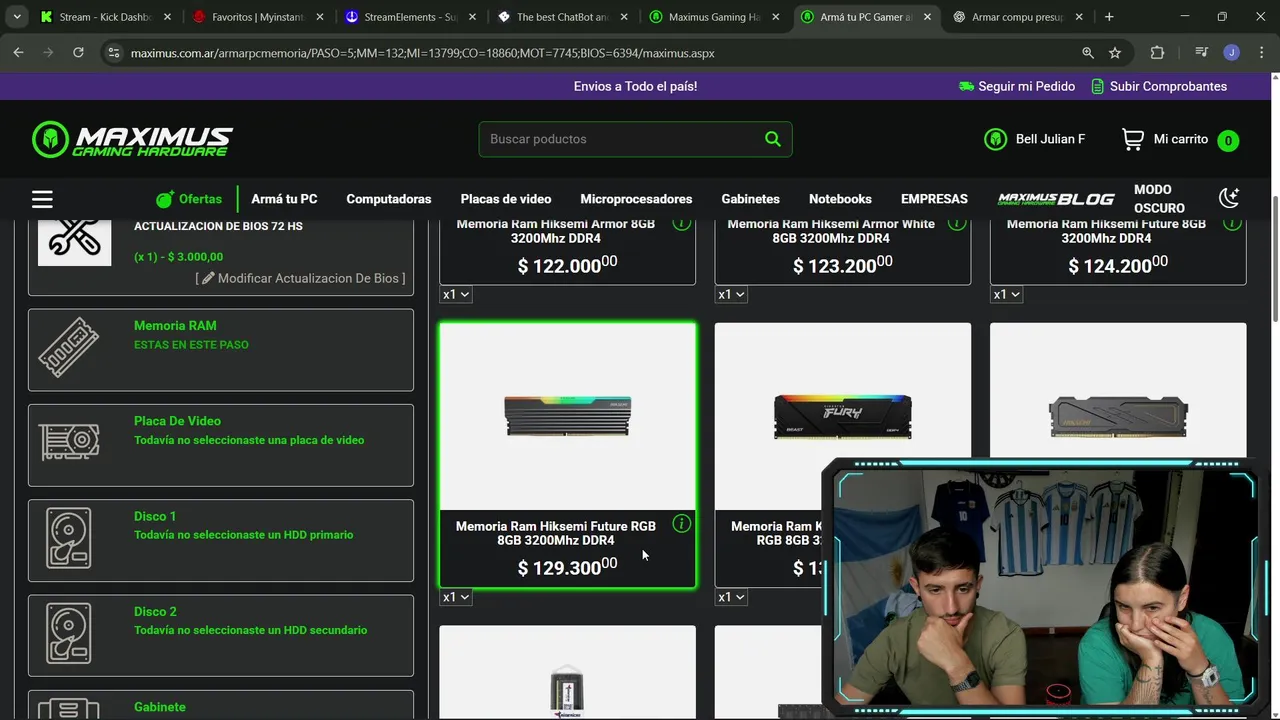
Task: Open a new browser tab
Action: (1109, 17)
